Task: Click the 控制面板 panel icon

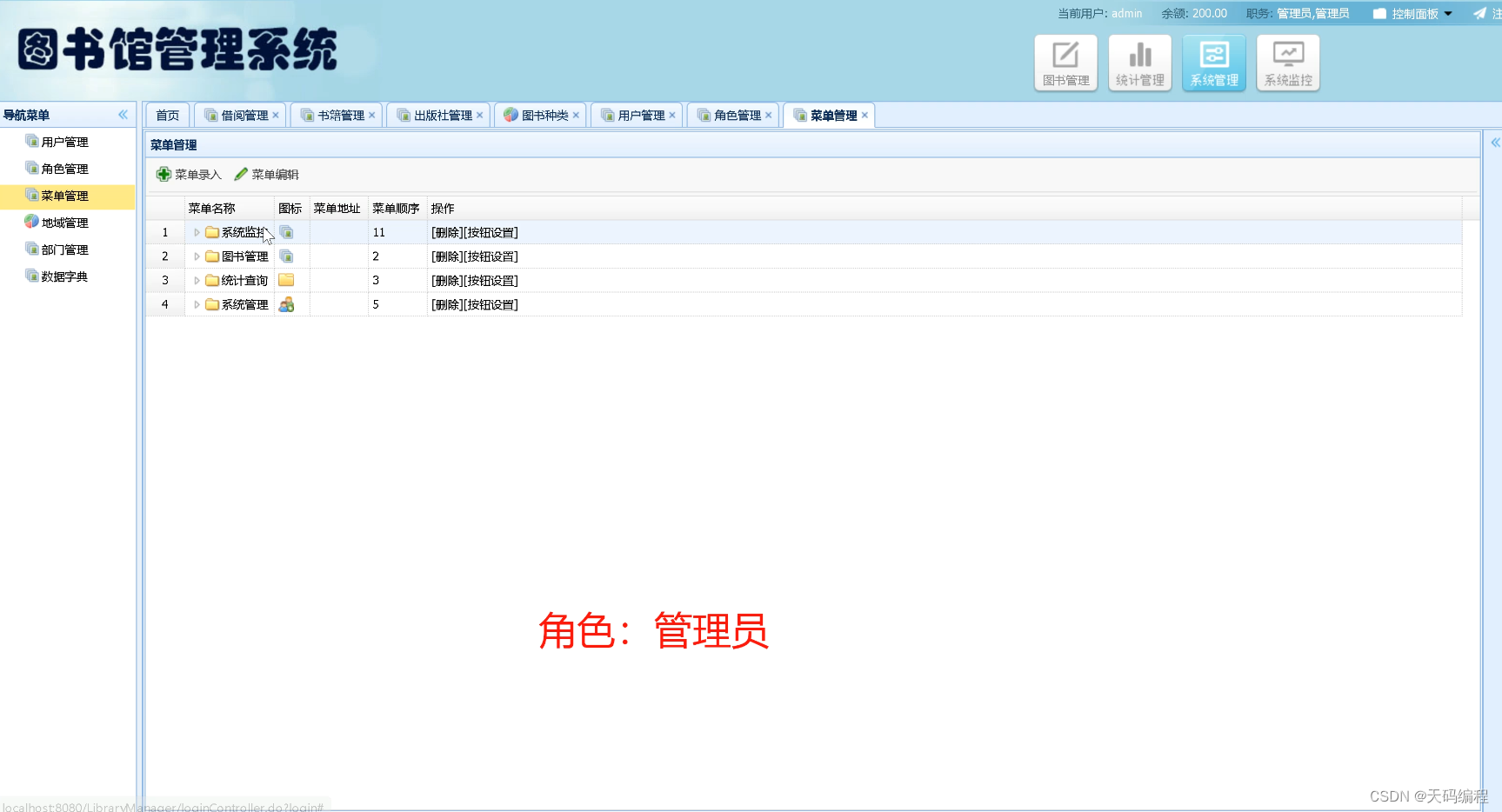Action: [x=1379, y=14]
